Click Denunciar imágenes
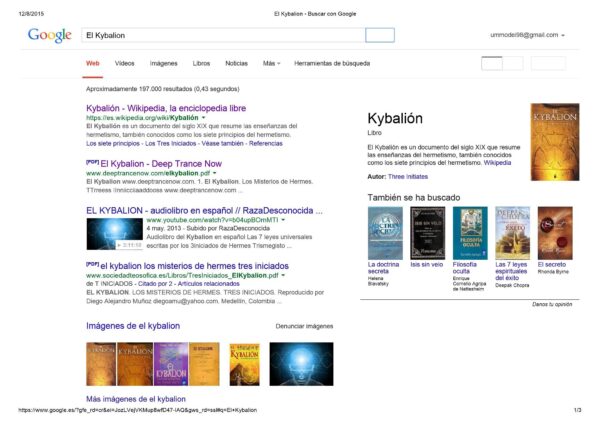Screen dimensions: 600x424 [304, 326]
